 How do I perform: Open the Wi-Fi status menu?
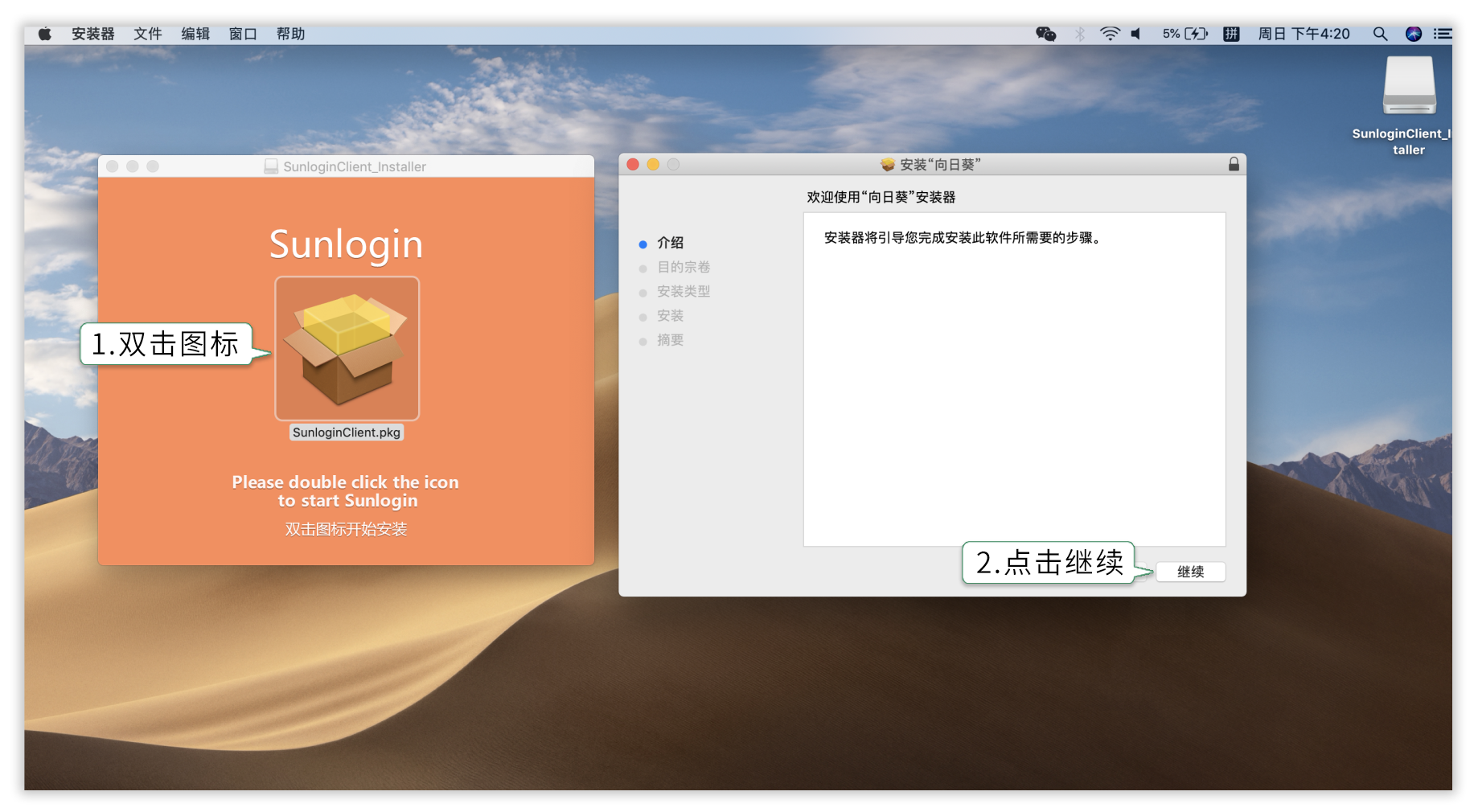1110,34
